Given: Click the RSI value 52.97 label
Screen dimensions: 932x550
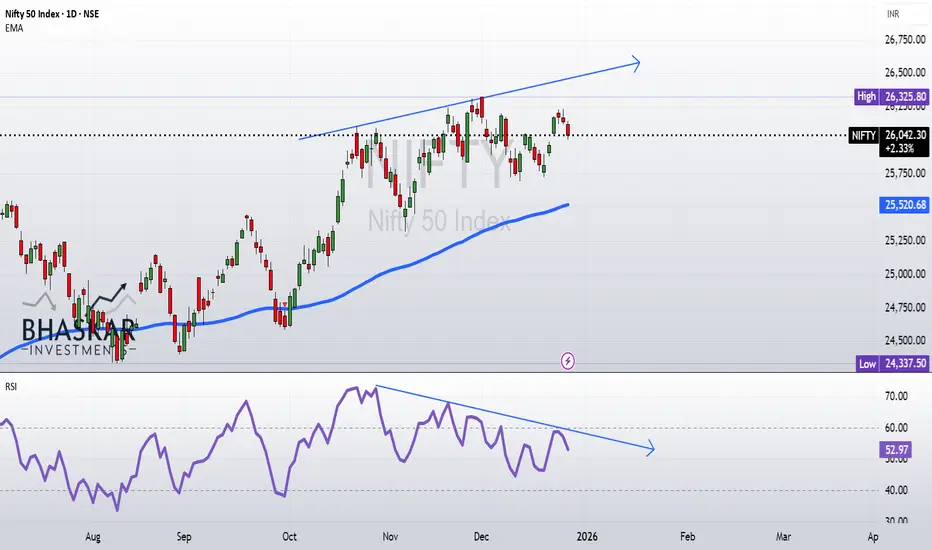Looking at the screenshot, I should click(x=896, y=450).
